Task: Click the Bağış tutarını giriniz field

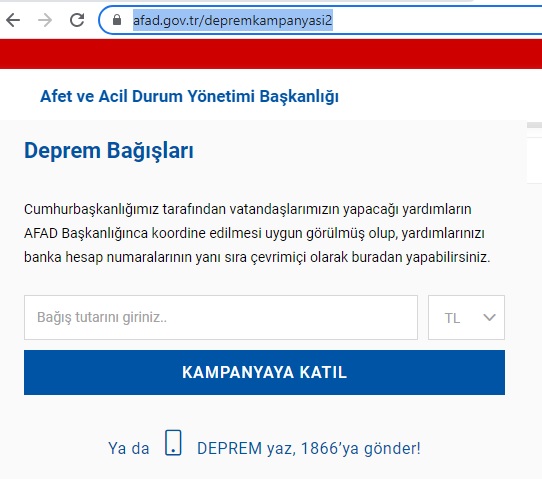Action: (x=221, y=317)
